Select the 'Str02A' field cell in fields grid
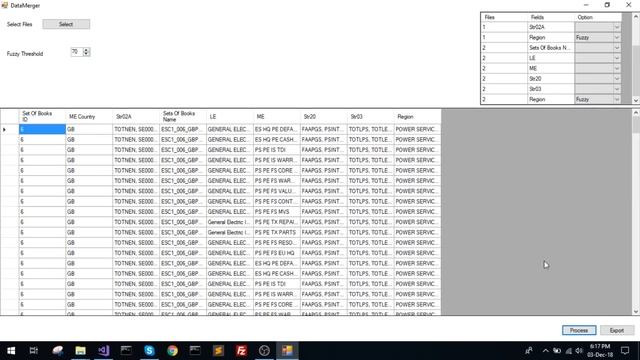This screenshot has width=640, height=360. [x=551, y=27]
